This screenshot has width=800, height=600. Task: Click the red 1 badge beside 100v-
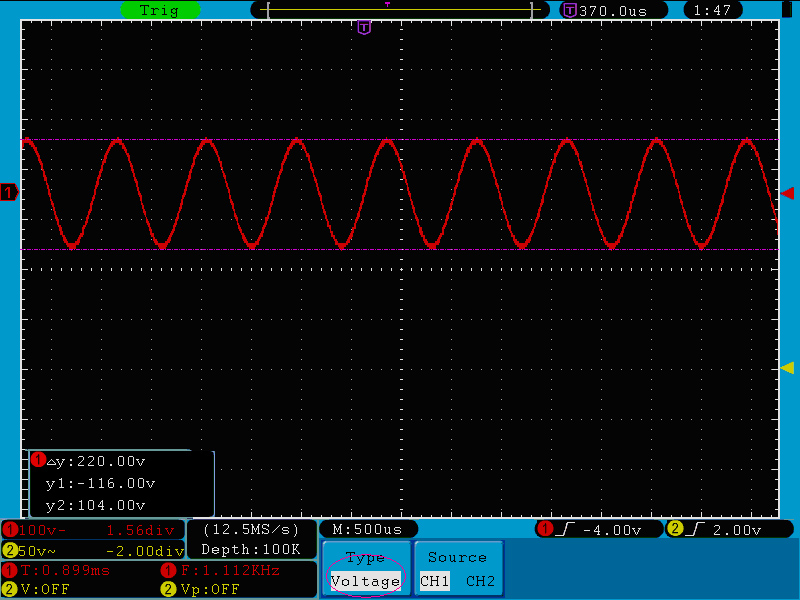pyautogui.click(x=9, y=530)
